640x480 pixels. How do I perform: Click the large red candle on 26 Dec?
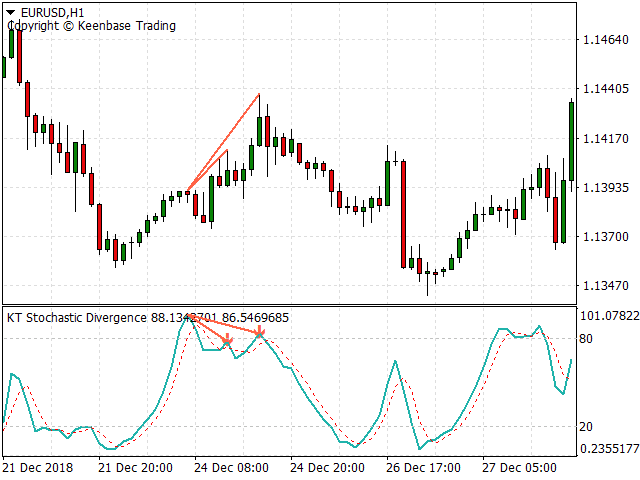click(403, 214)
